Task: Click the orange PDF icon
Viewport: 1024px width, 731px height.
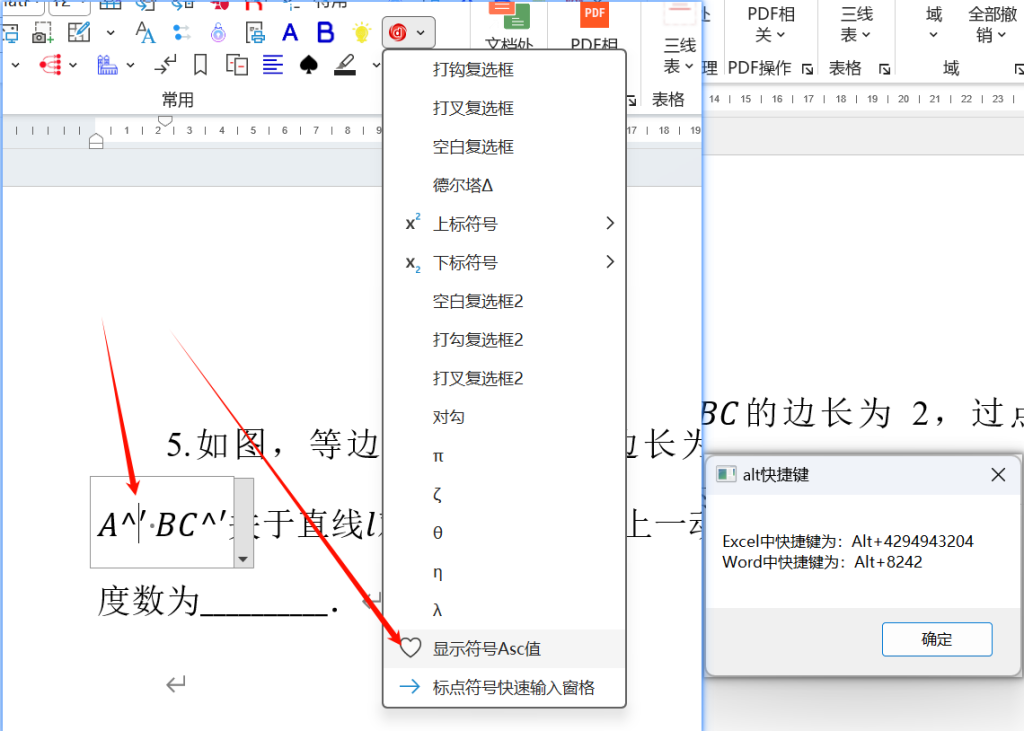Action: pyautogui.click(x=594, y=14)
